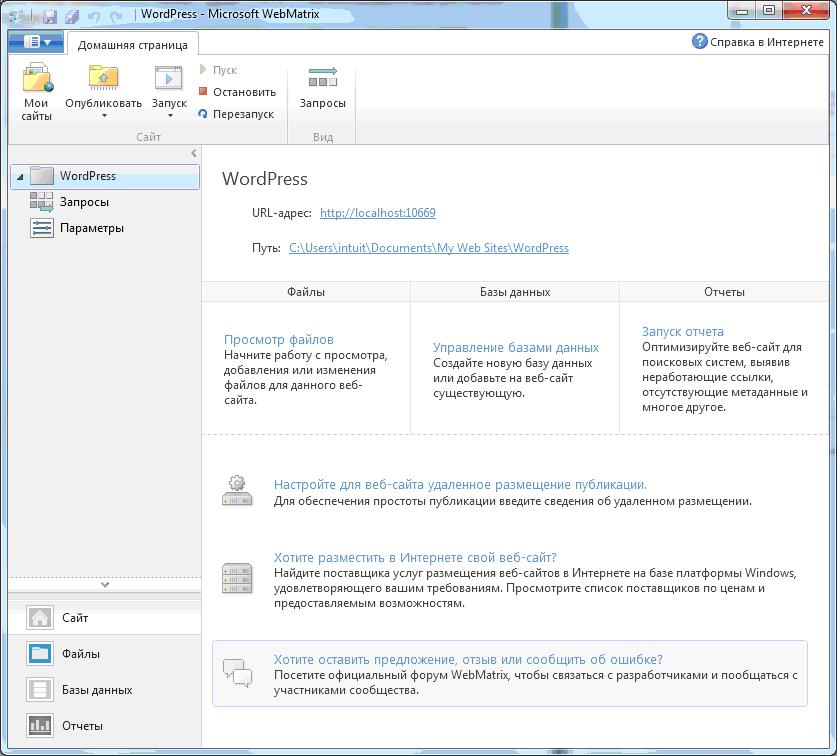Click the WordPress heading text
Viewport: 837px width, 756px height.
(265, 178)
